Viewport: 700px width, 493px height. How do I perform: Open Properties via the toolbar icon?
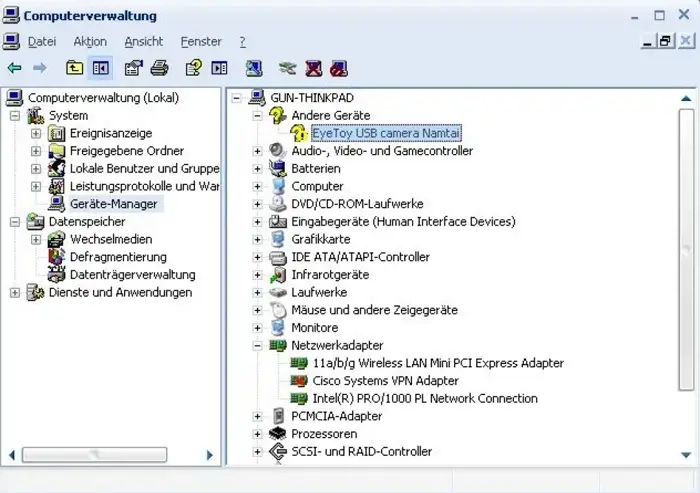pos(133,68)
